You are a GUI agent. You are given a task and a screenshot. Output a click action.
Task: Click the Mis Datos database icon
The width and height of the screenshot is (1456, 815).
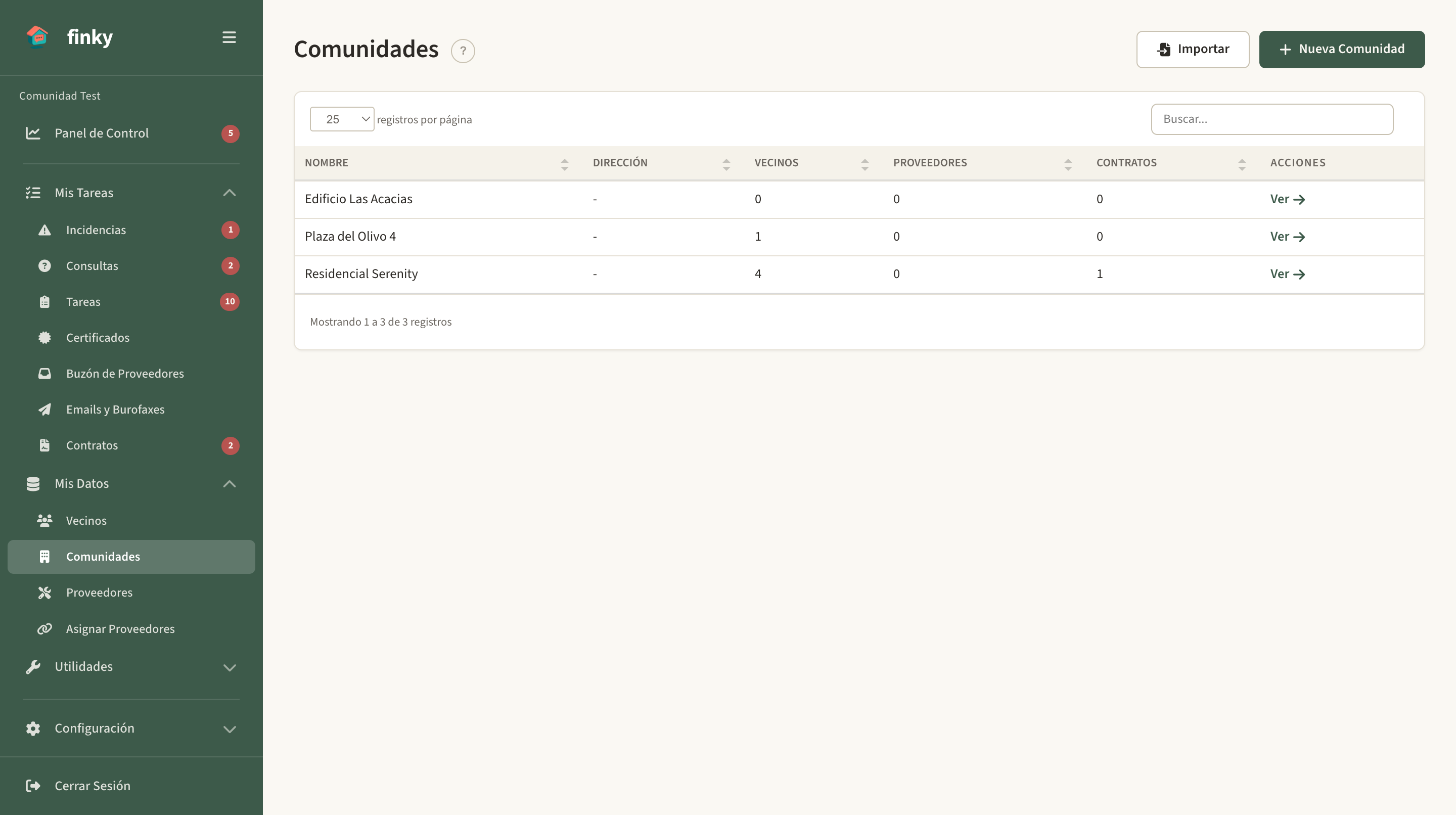(33, 484)
